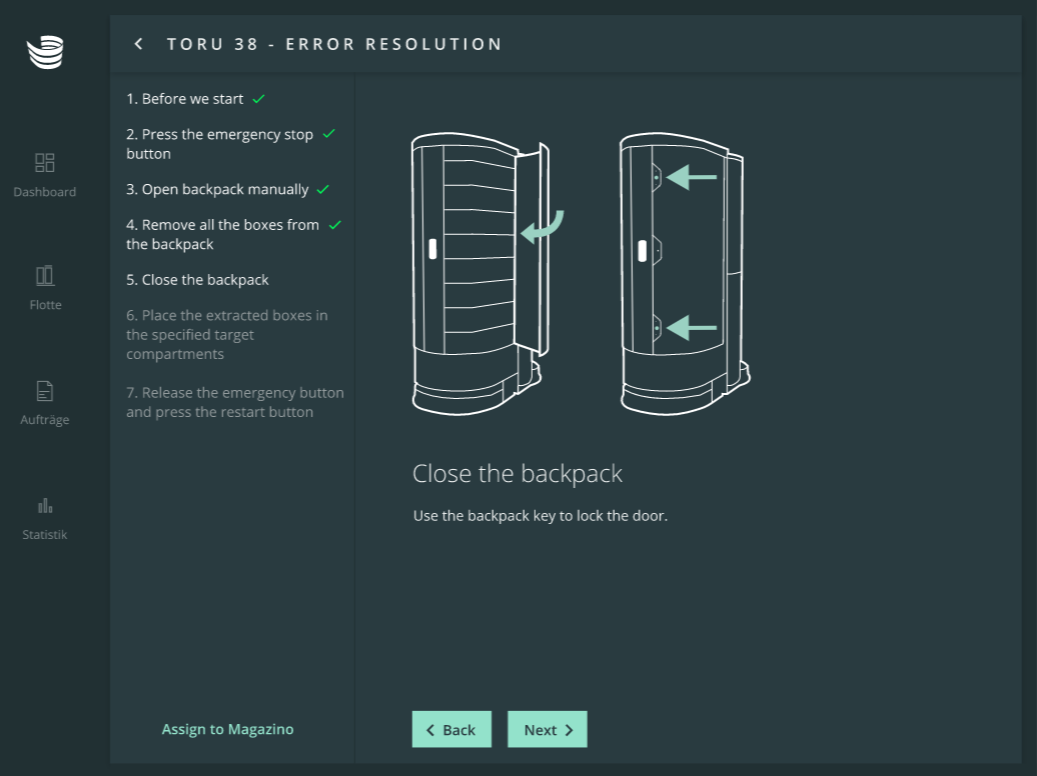Jump to step 6 Place the extracted boxes

coord(227,334)
